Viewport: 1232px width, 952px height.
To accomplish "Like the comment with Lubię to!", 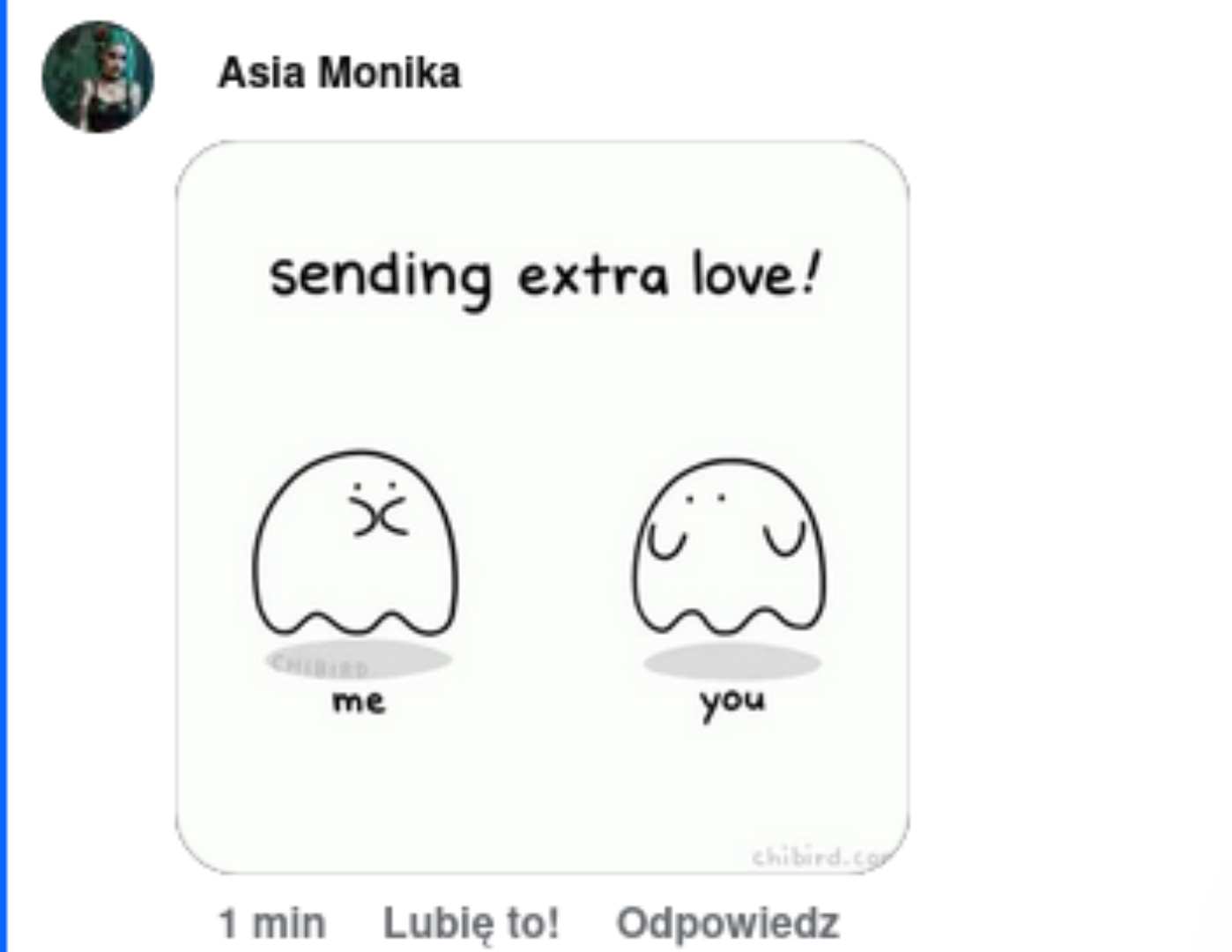I will tap(471, 924).
